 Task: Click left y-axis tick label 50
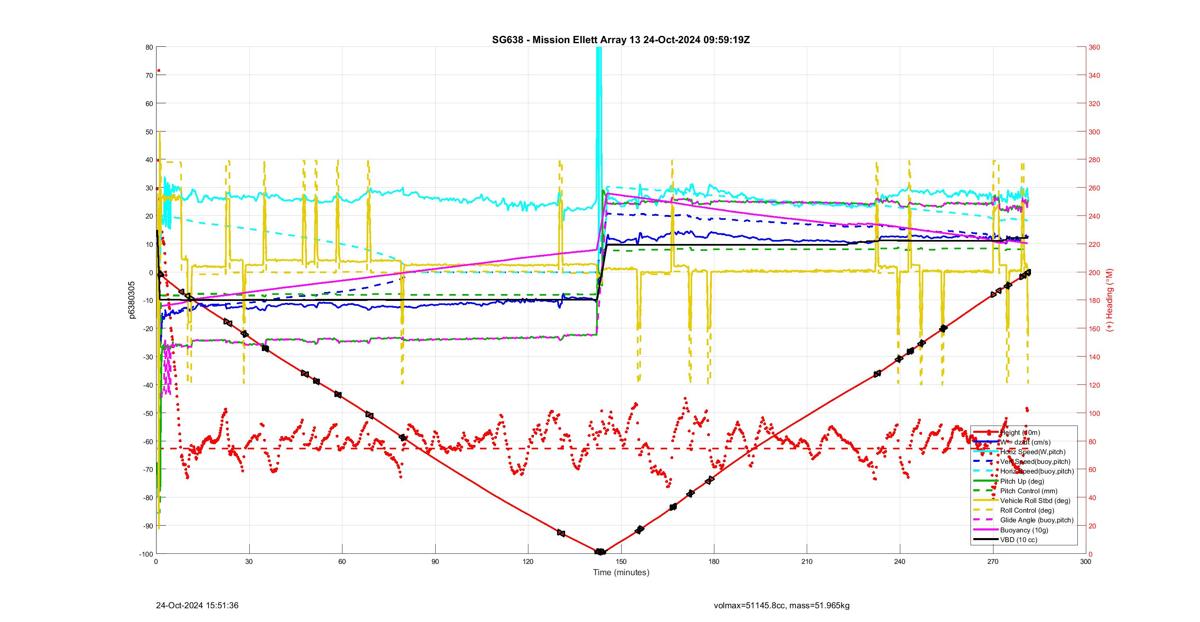pyautogui.click(x=149, y=132)
